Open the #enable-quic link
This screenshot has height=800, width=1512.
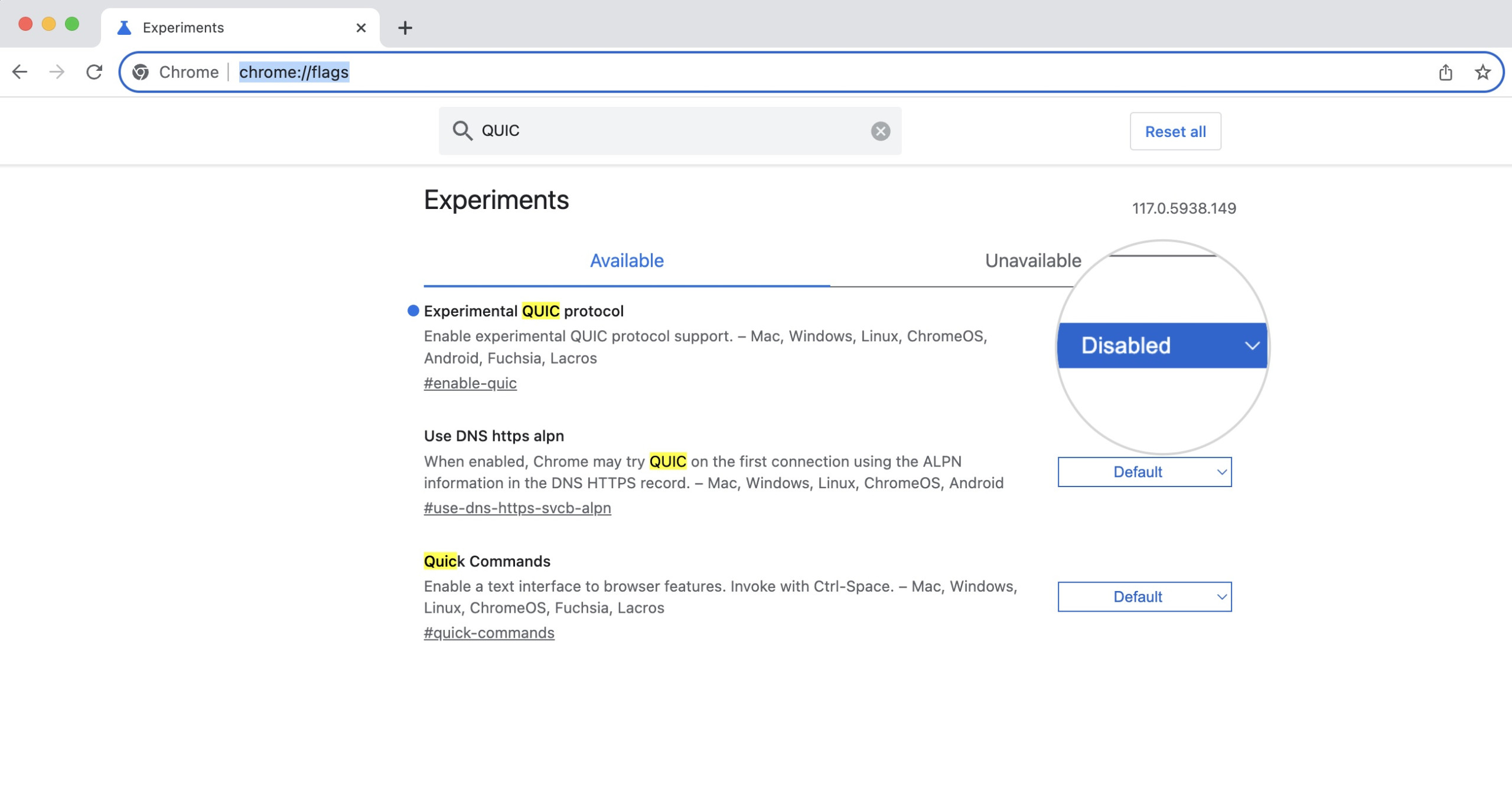pos(470,383)
